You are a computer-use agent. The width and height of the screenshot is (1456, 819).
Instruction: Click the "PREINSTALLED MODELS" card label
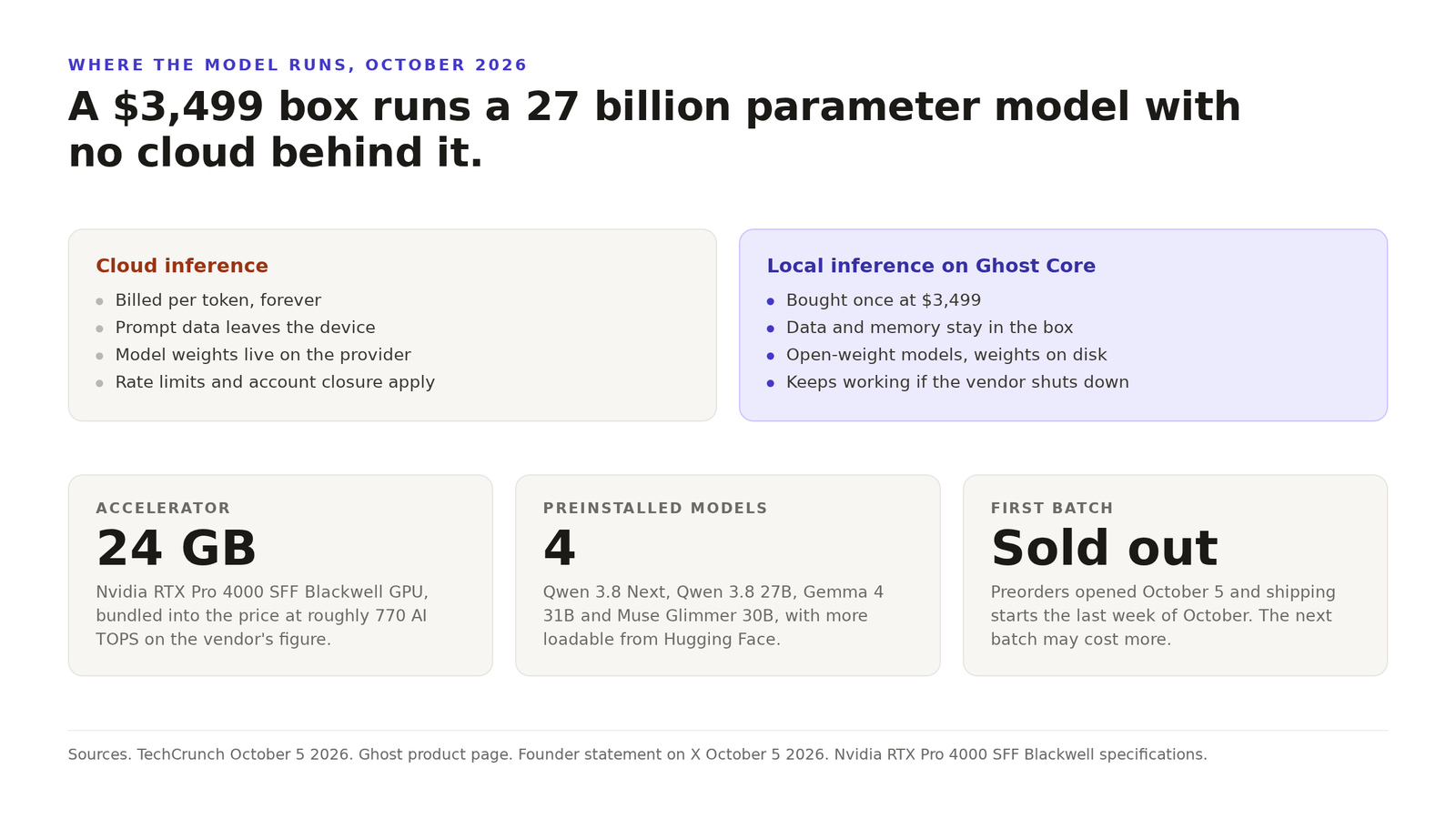pyautogui.click(x=655, y=508)
